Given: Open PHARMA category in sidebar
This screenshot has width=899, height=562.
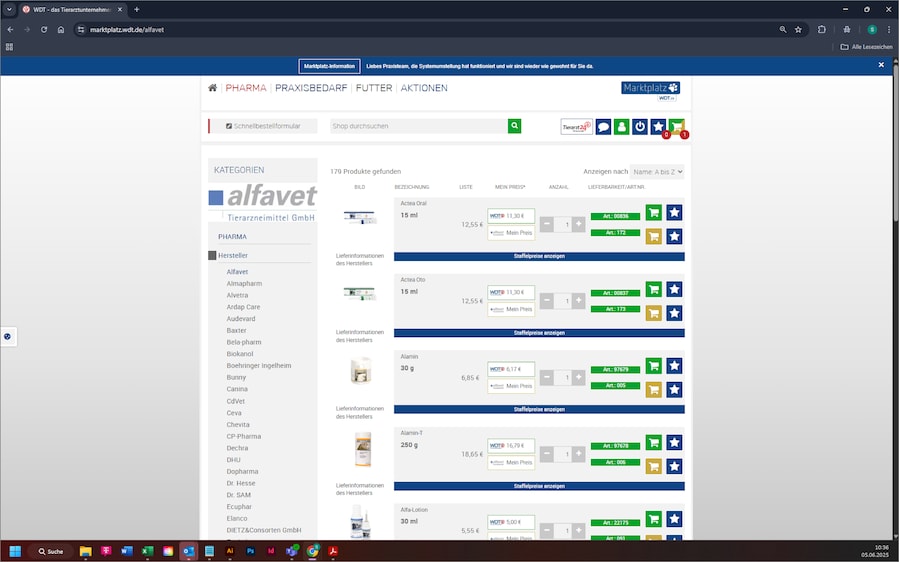Looking at the screenshot, I should click(x=232, y=236).
